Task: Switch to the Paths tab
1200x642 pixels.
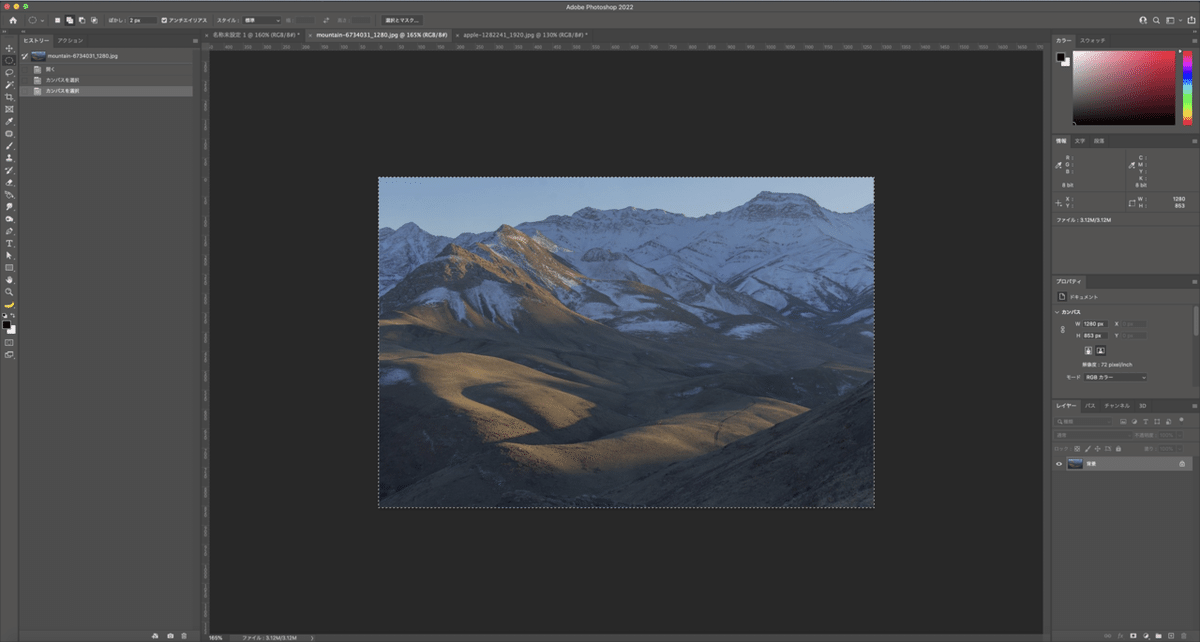Action: tap(1091, 406)
